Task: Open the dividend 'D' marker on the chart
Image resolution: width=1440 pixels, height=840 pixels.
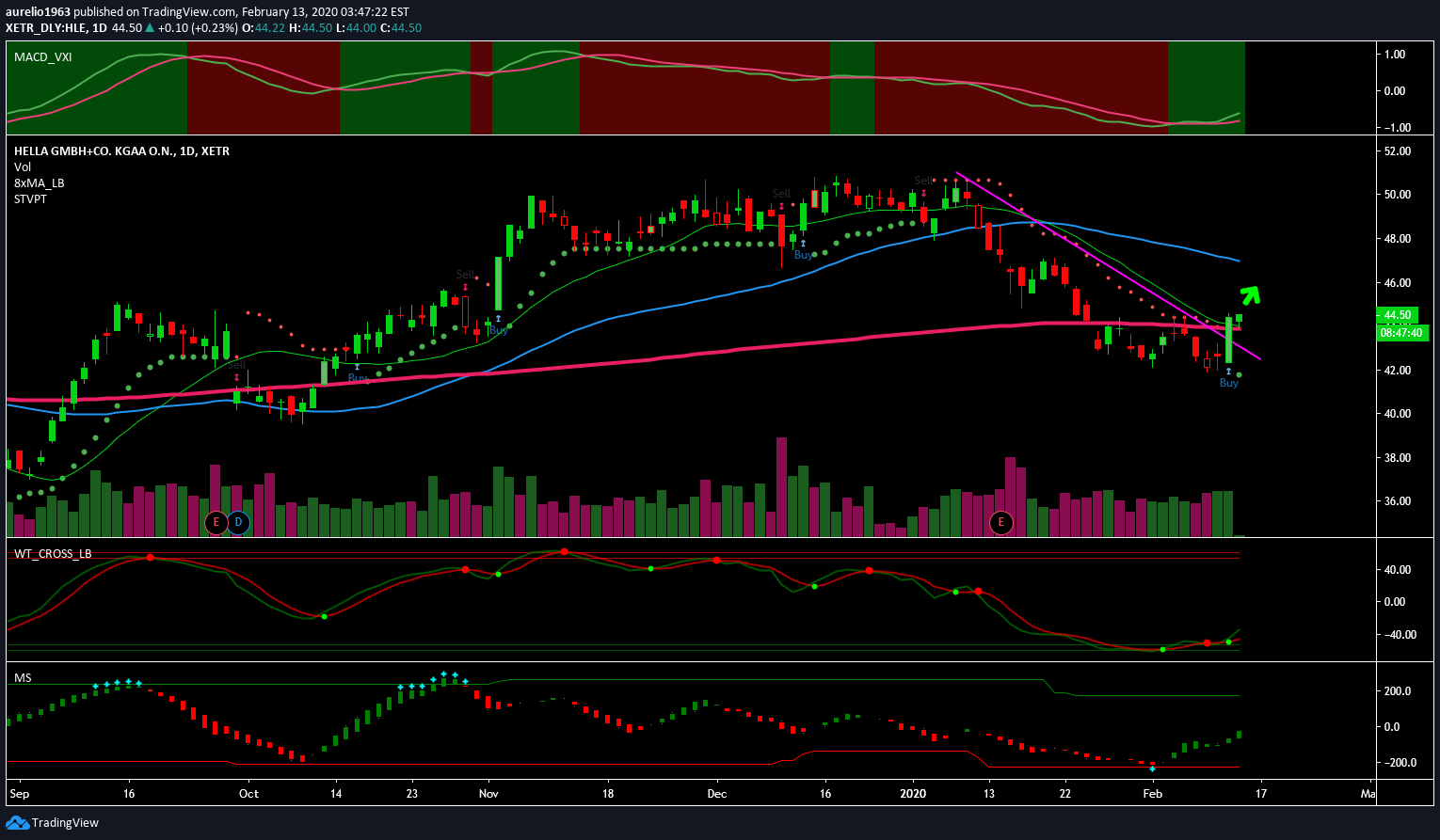Action: [238, 522]
